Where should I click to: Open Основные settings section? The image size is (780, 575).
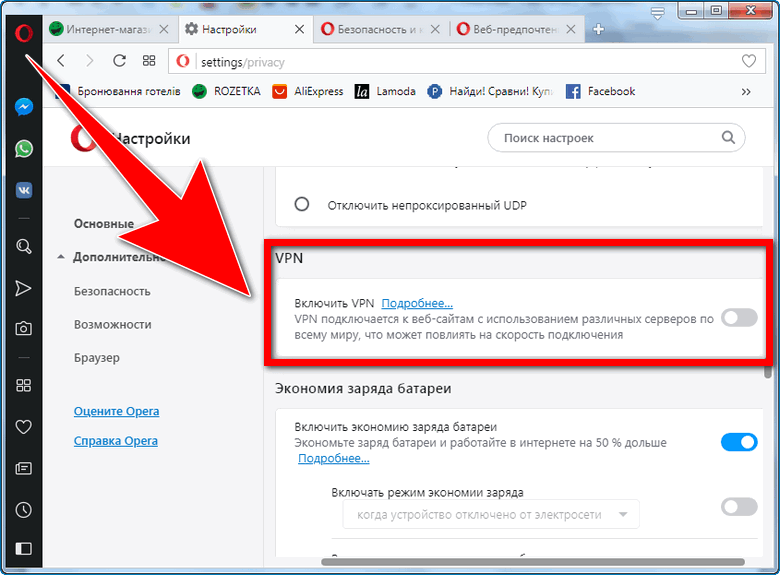(x=104, y=224)
